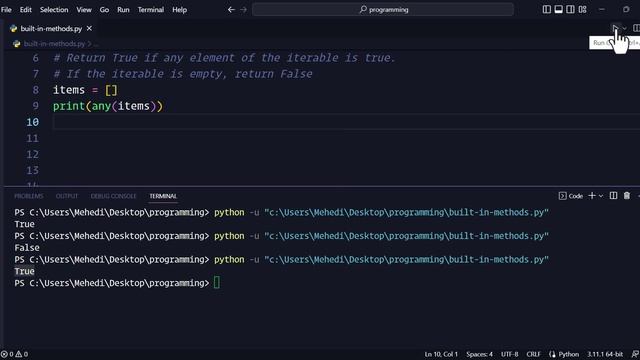Kill the terminal with trash icon
This screenshot has height=360, width=640.
pos(627,196)
